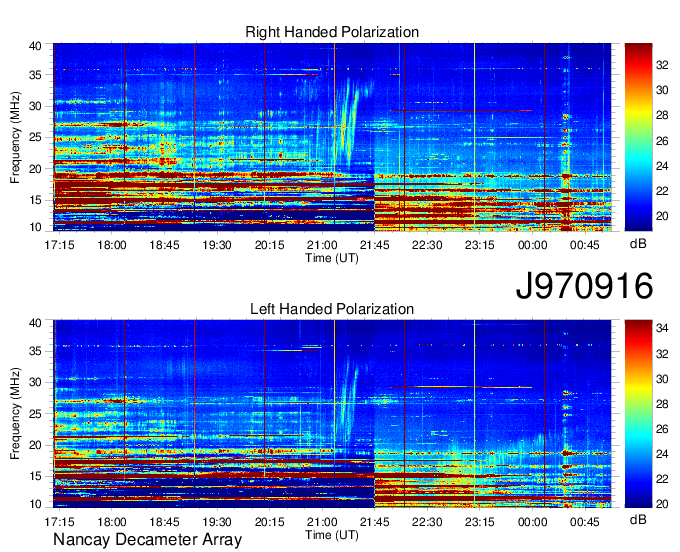Click 20 MHz tick on left-handed frequency axis
Viewport: 680px width, 552px height.
(x=35, y=445)
